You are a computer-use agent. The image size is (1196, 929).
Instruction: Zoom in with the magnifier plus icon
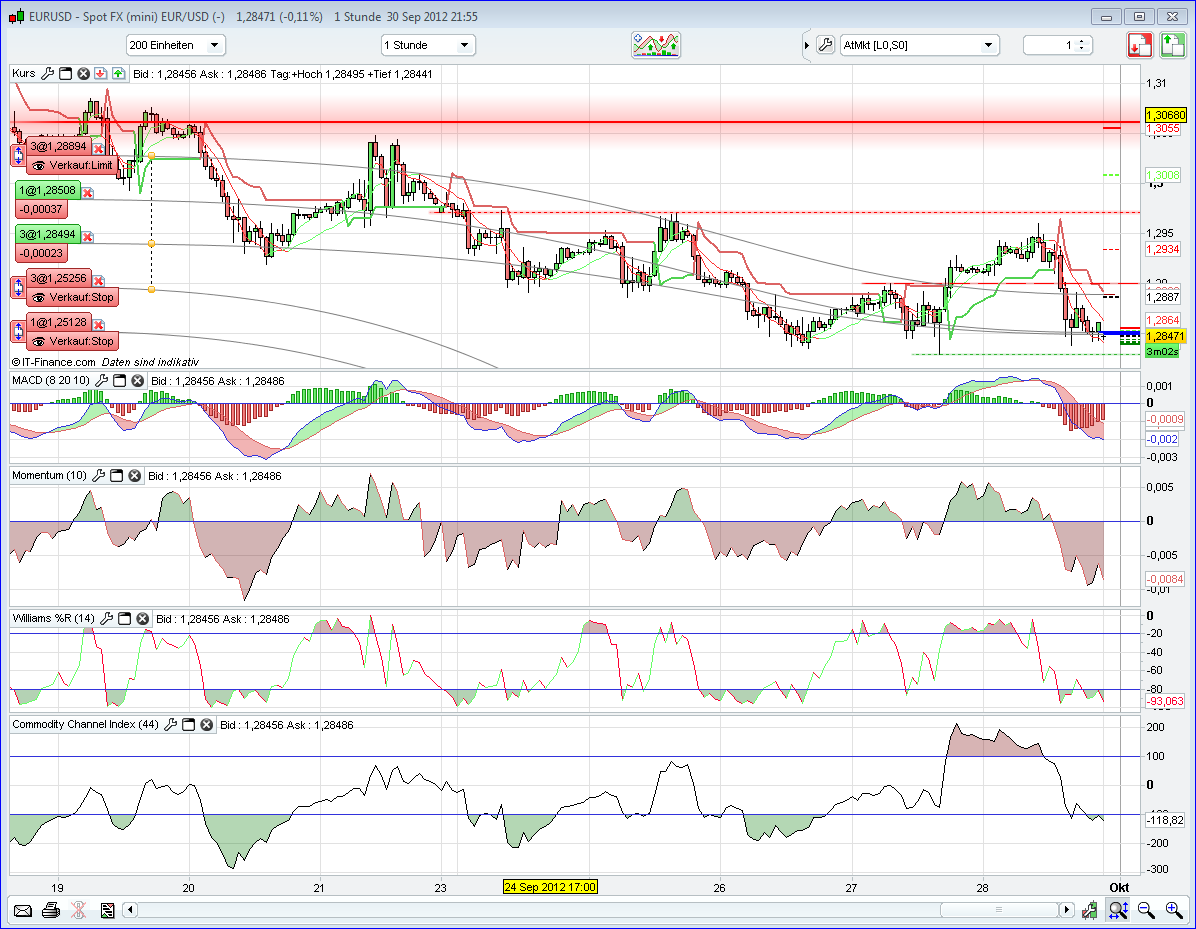pos(1174,910)
